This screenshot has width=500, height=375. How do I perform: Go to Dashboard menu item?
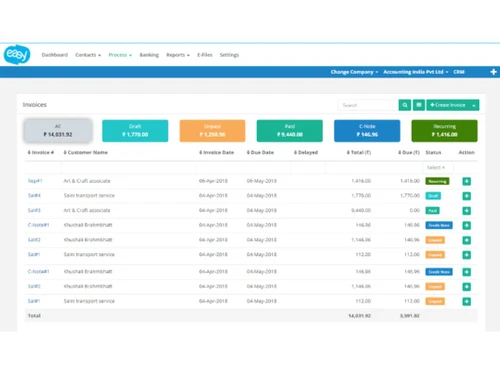click(55, 55)
